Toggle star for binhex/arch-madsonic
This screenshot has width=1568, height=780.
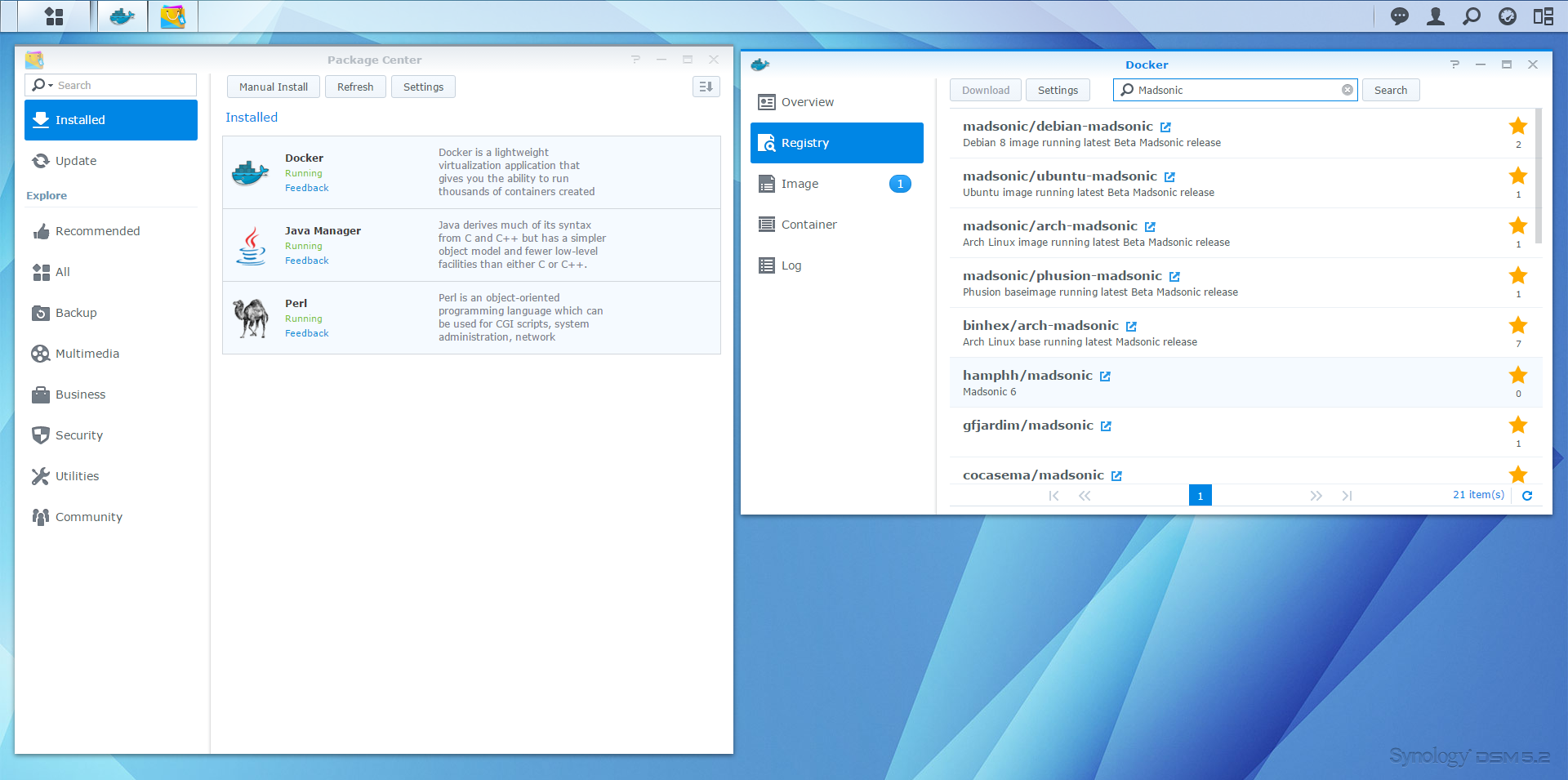pyautogui.click(x=1517, y=326)
